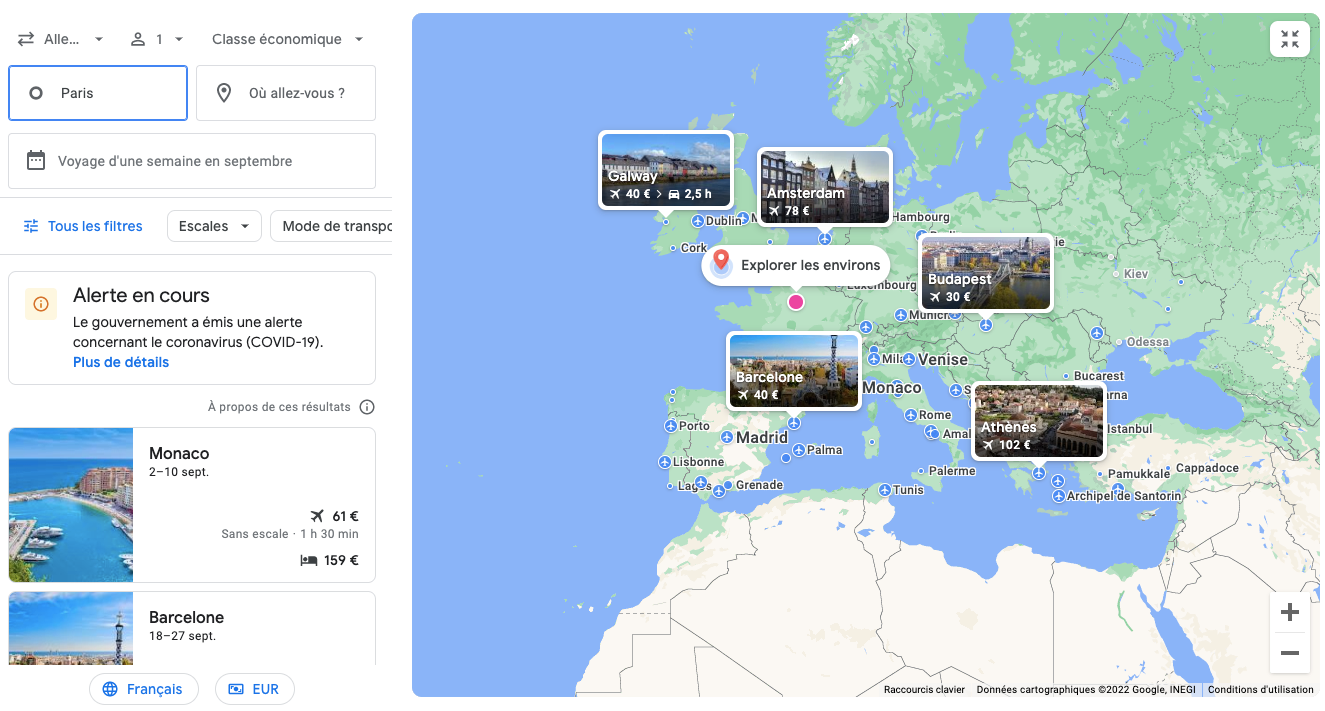Click the Madrid label on the map
The width and height of the screenshot is (1325, 711).
[762, 438]
